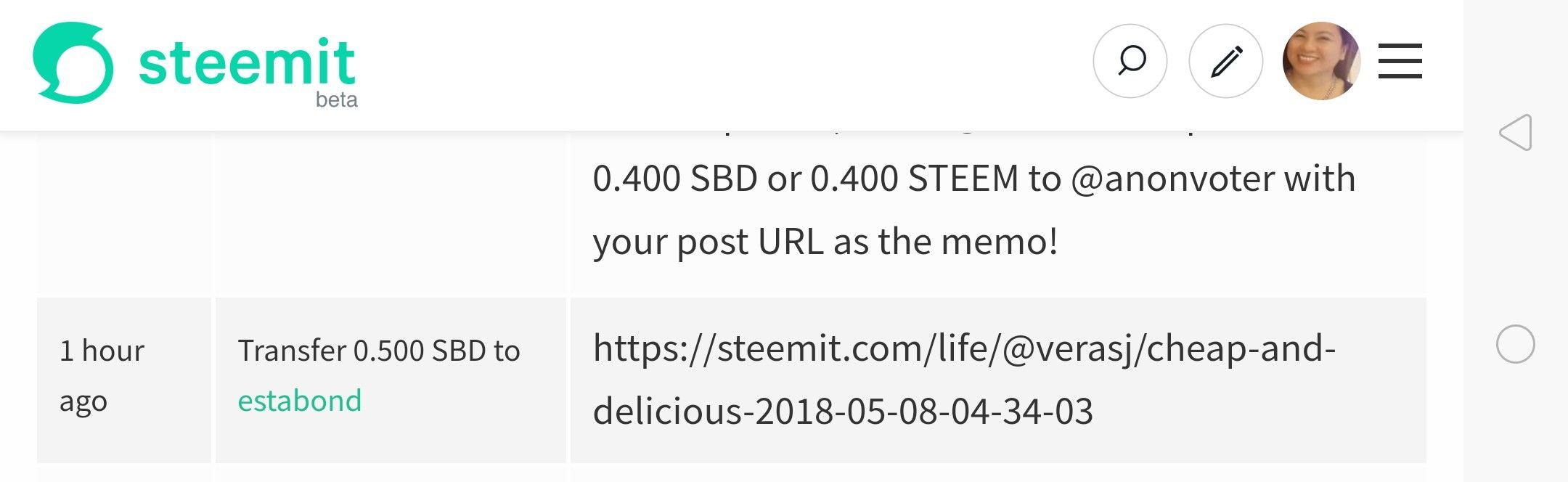Tap the Android back triangle button
Viewport: 1568px width, 482px height.
point(1516,133)
